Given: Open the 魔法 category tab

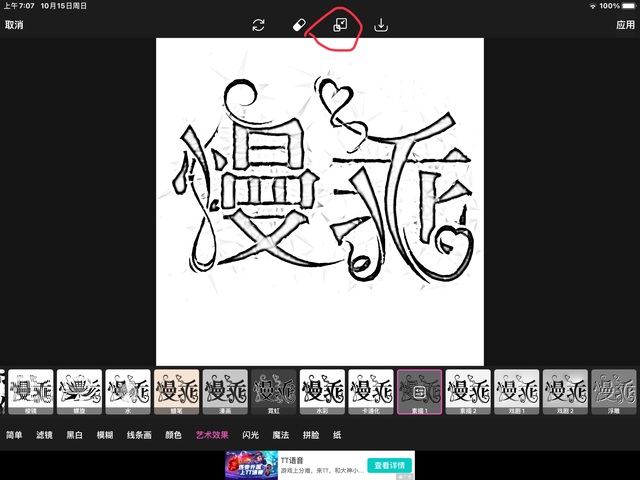Looking at the screenshot, I should click(281, 435).
